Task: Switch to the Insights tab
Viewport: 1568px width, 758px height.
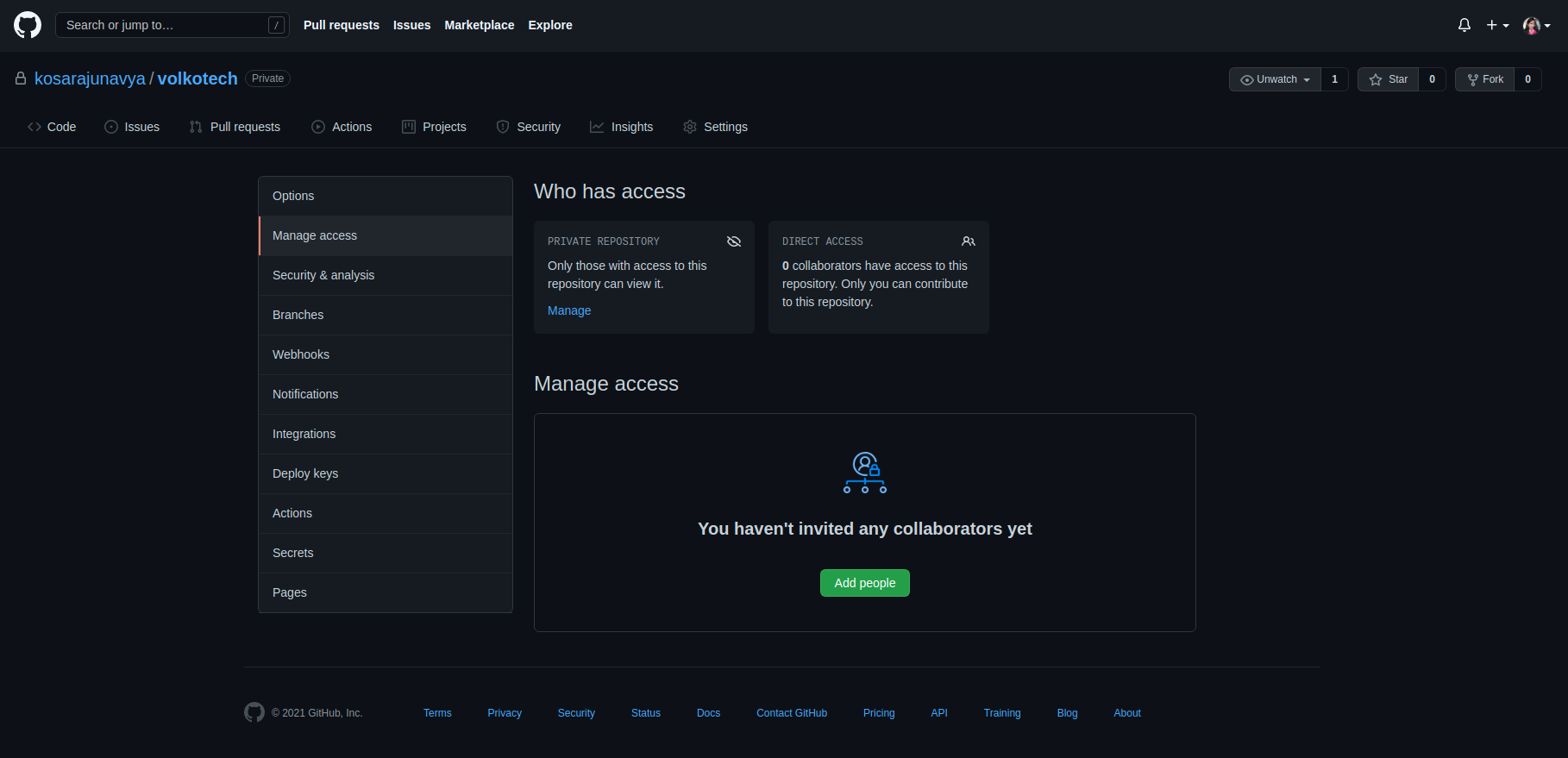Action: (621, 127)
